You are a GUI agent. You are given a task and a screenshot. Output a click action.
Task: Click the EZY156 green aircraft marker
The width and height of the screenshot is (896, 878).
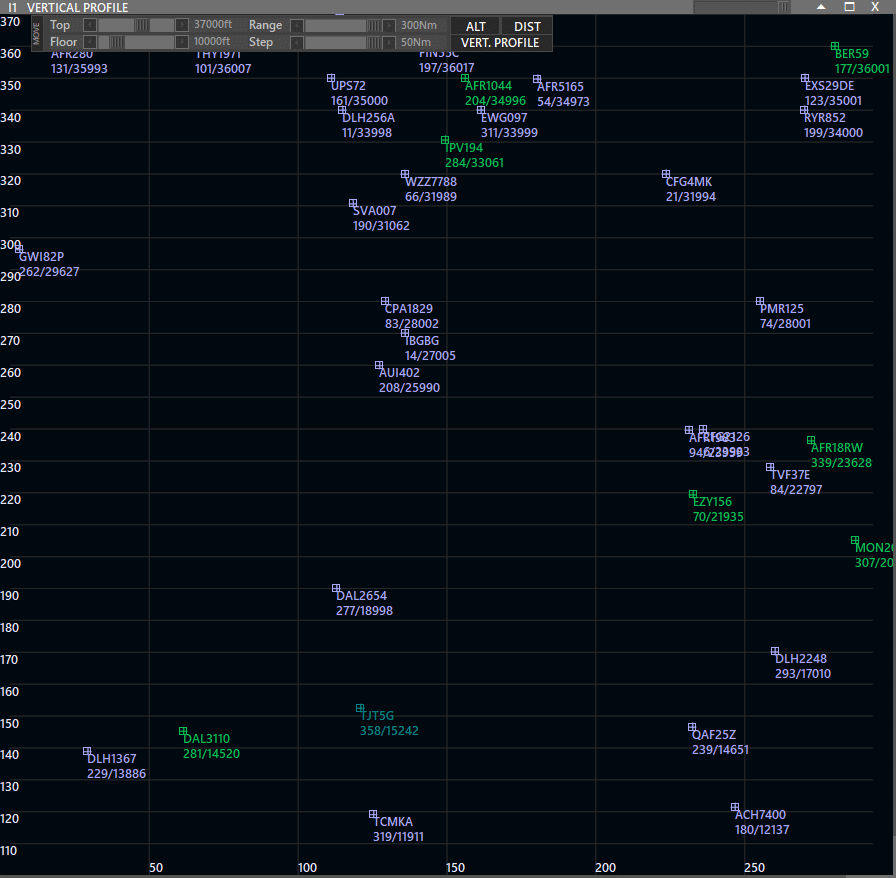click(693, 494)
